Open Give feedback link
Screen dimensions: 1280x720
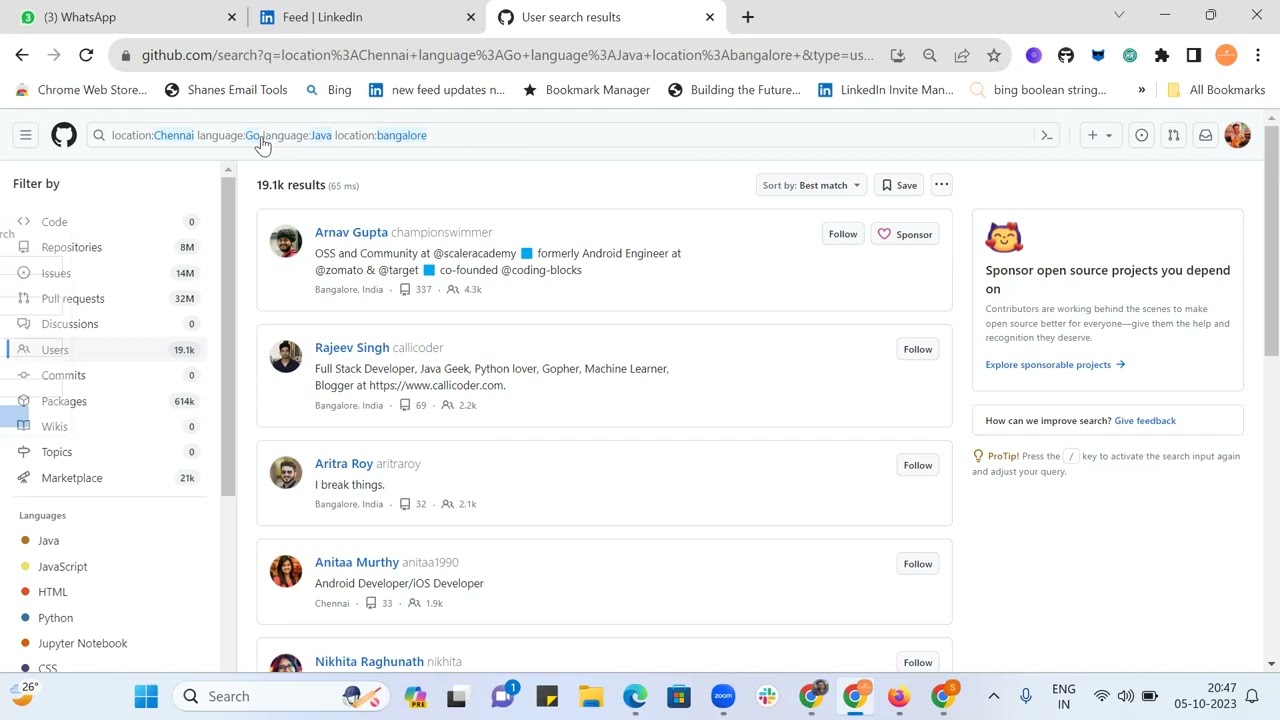pyautogui.click(x=1145, y=421)
